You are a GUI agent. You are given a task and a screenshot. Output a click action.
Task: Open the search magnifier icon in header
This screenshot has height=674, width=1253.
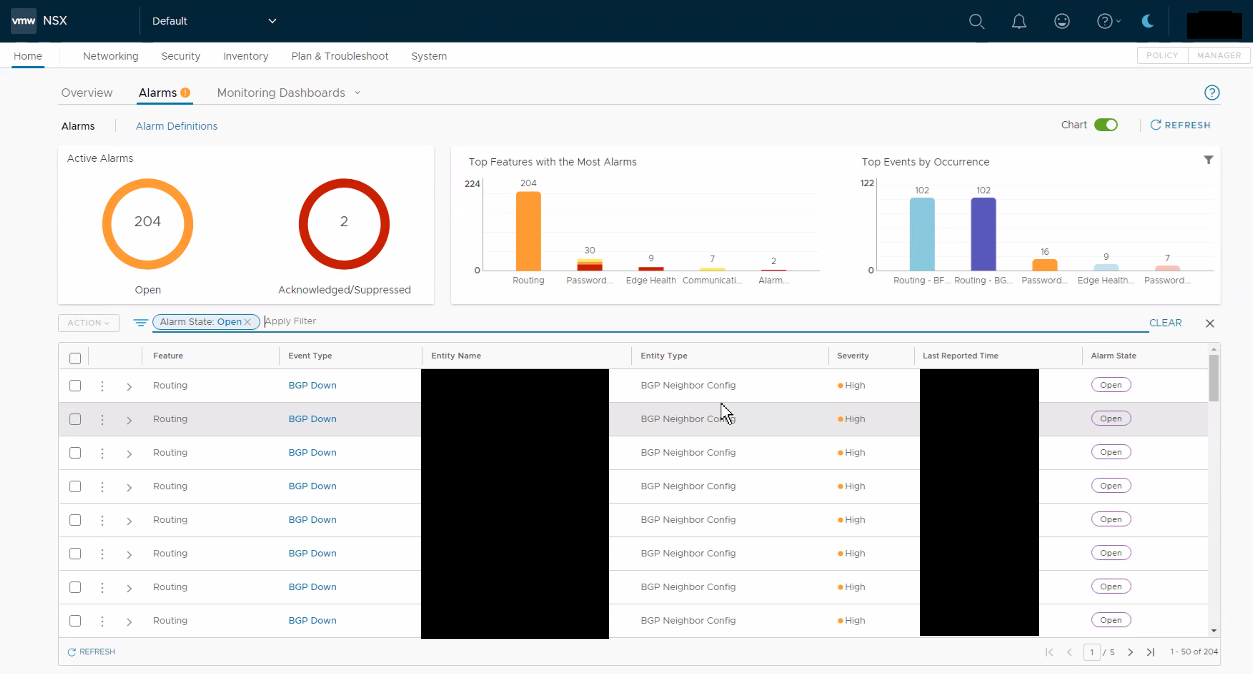point(977,21)
